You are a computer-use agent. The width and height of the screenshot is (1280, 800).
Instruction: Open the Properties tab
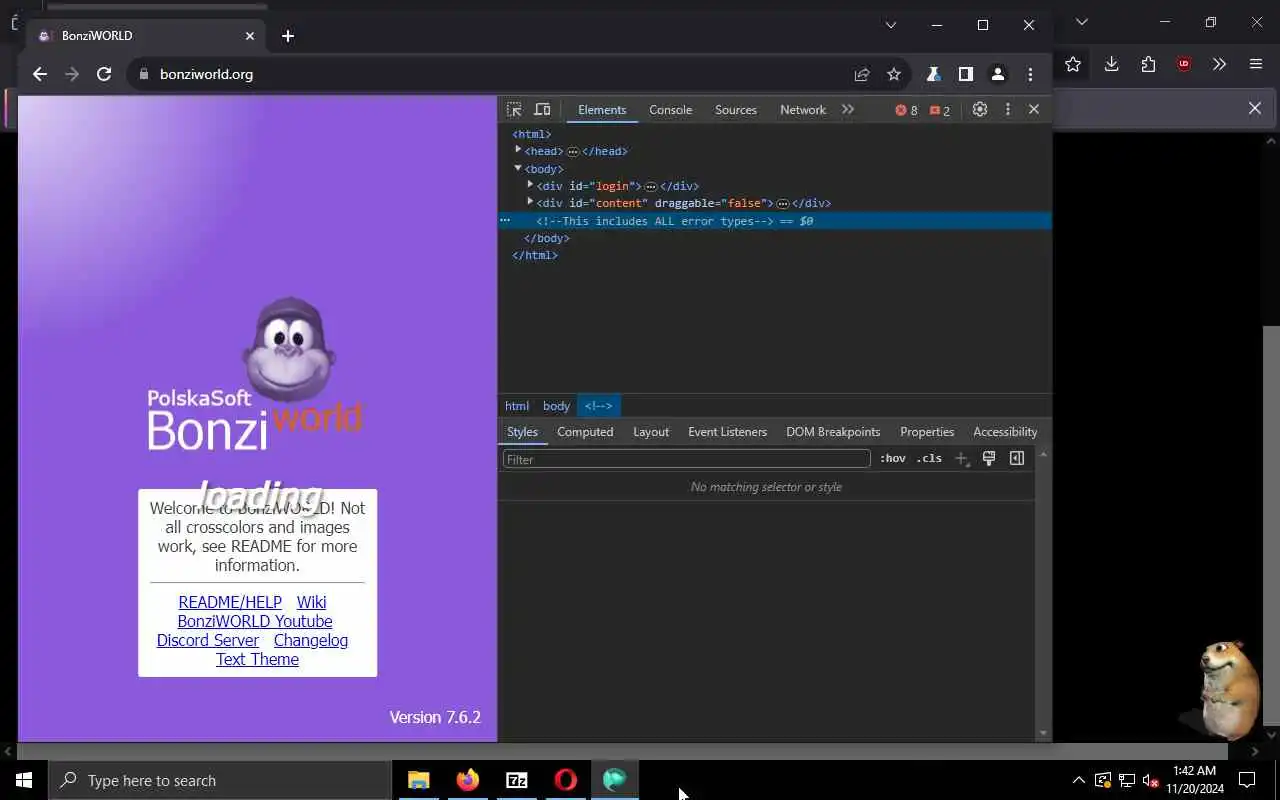[x=927, y=432]
